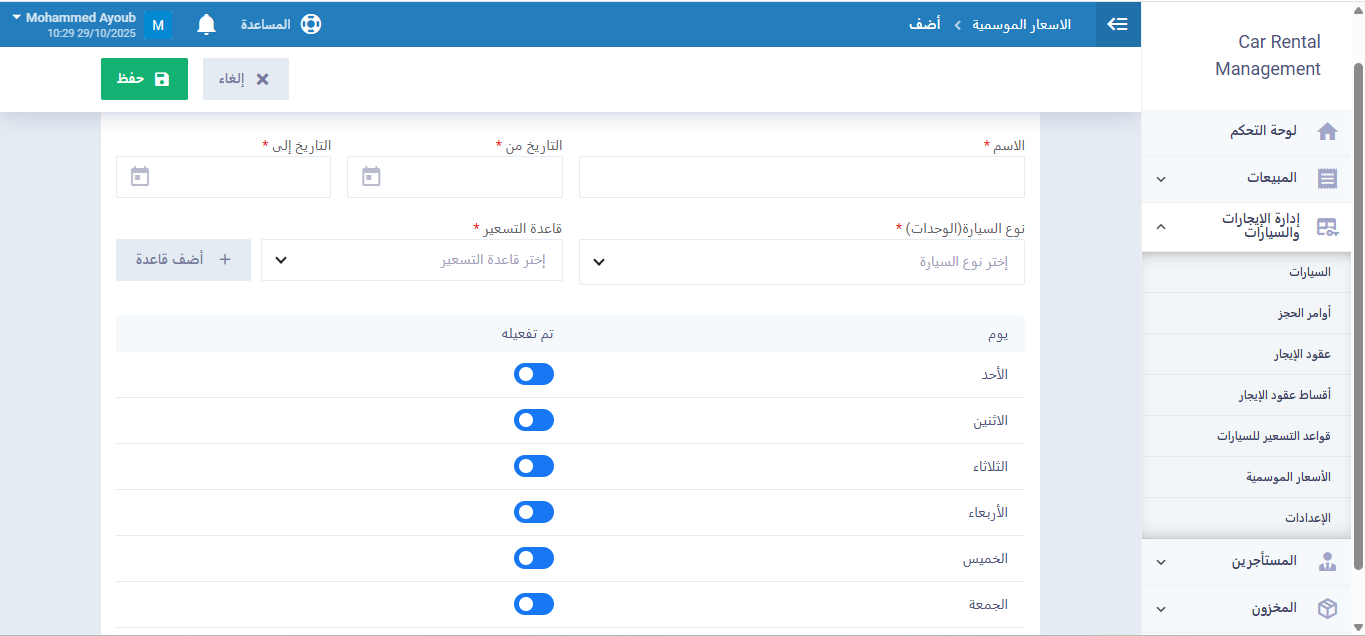
Task: Go to عقود الإيجار in sidebar
Action: click(x=1304, y=355)
